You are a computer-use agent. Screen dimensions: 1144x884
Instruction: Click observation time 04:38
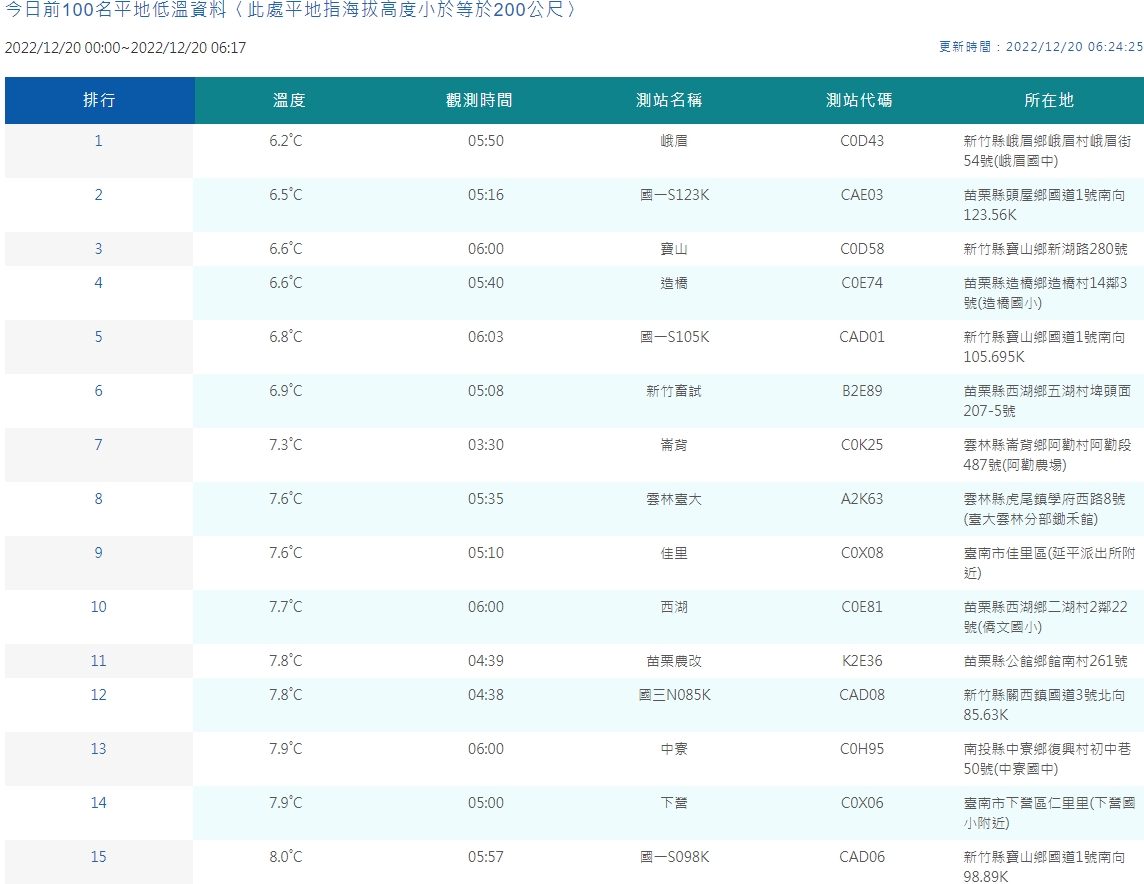(x=485, y=695)
